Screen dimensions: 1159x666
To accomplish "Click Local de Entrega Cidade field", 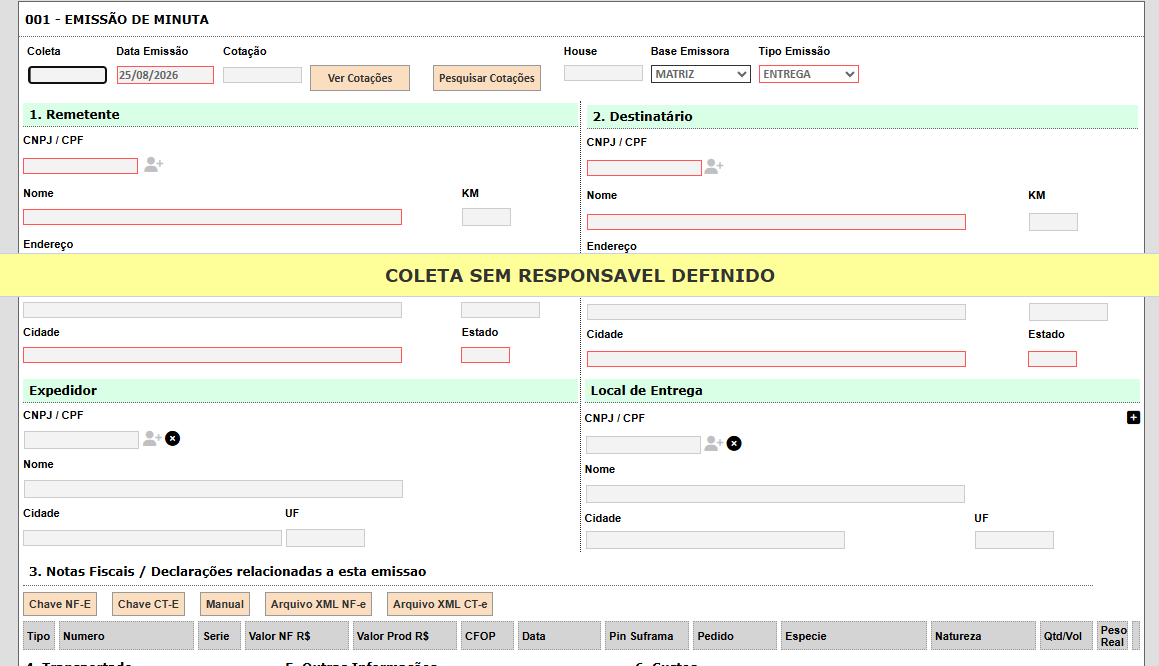I will click(x=716, y=540).
